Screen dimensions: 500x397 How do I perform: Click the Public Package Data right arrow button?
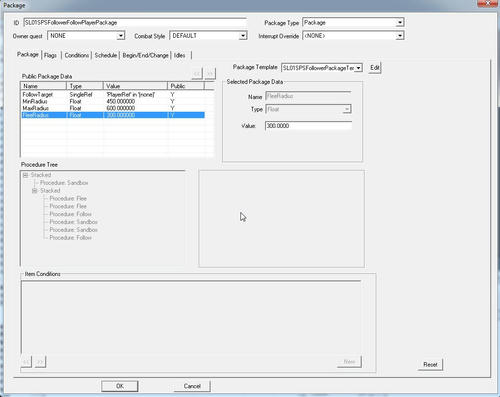coord(210,73)
